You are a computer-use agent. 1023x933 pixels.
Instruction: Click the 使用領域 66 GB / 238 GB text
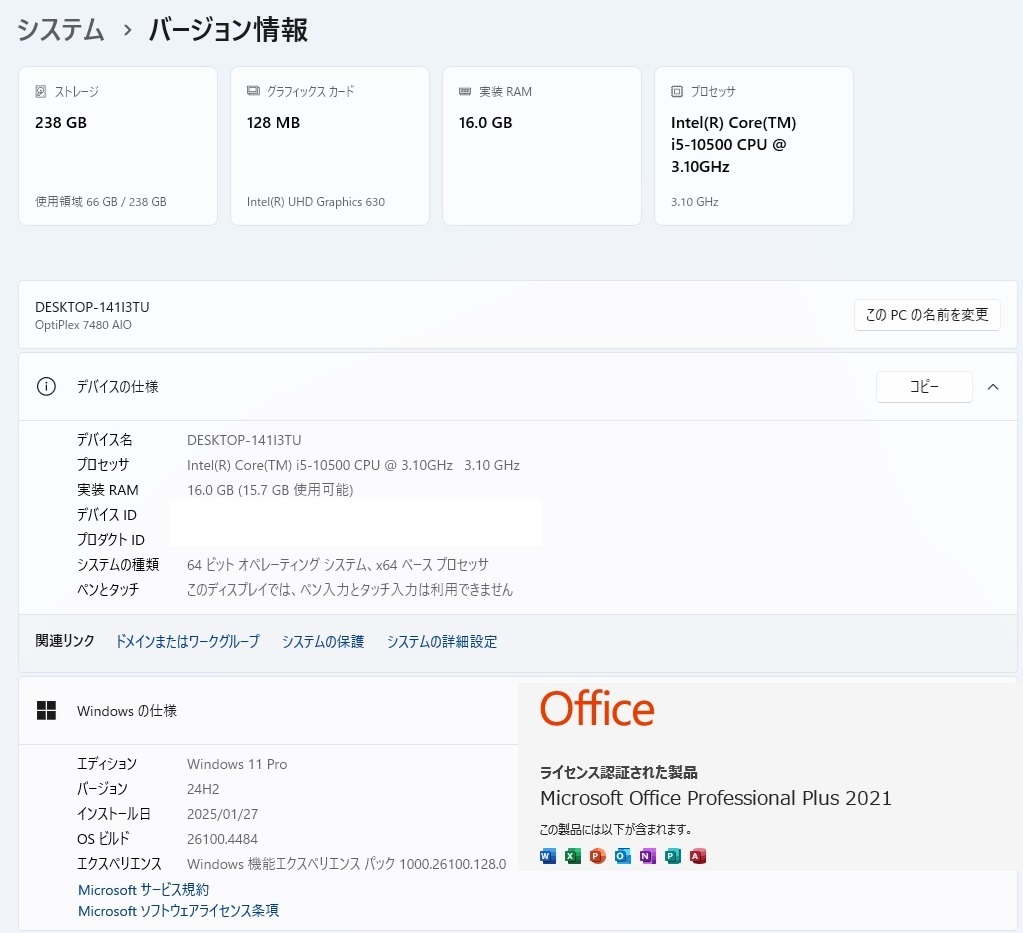click(100, 202)
